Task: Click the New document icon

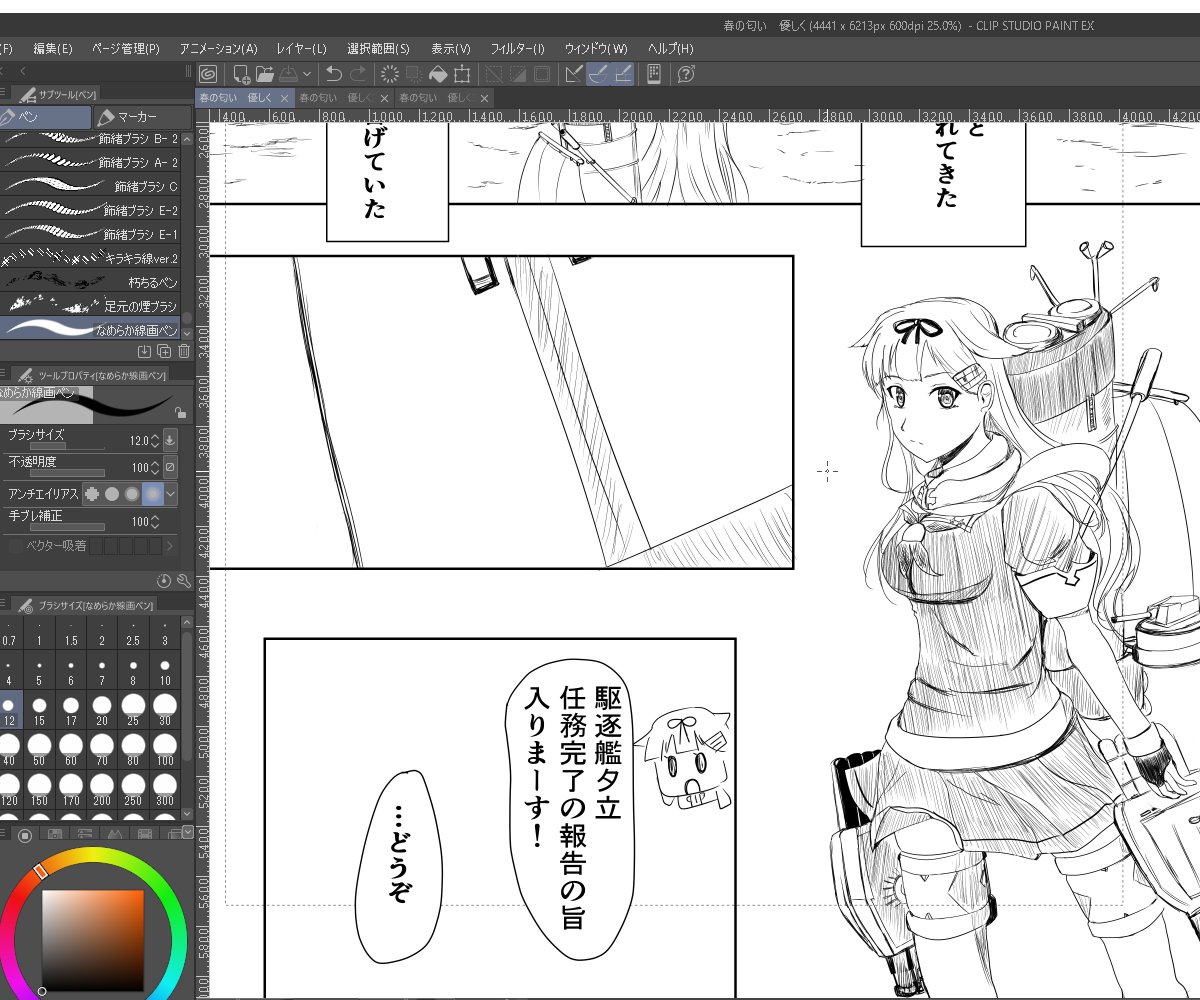Action: point(241,73)
